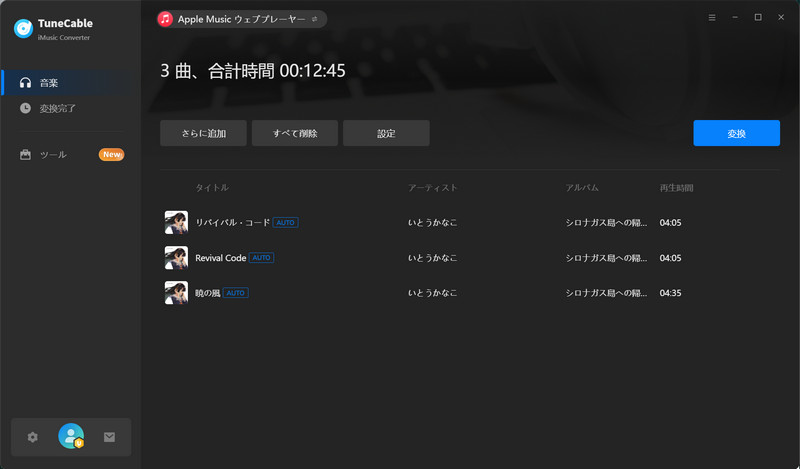Switch source with Apple Music ウェブプレーヤー swap arrows
This screenshot has height=469, width=800.
315,19
